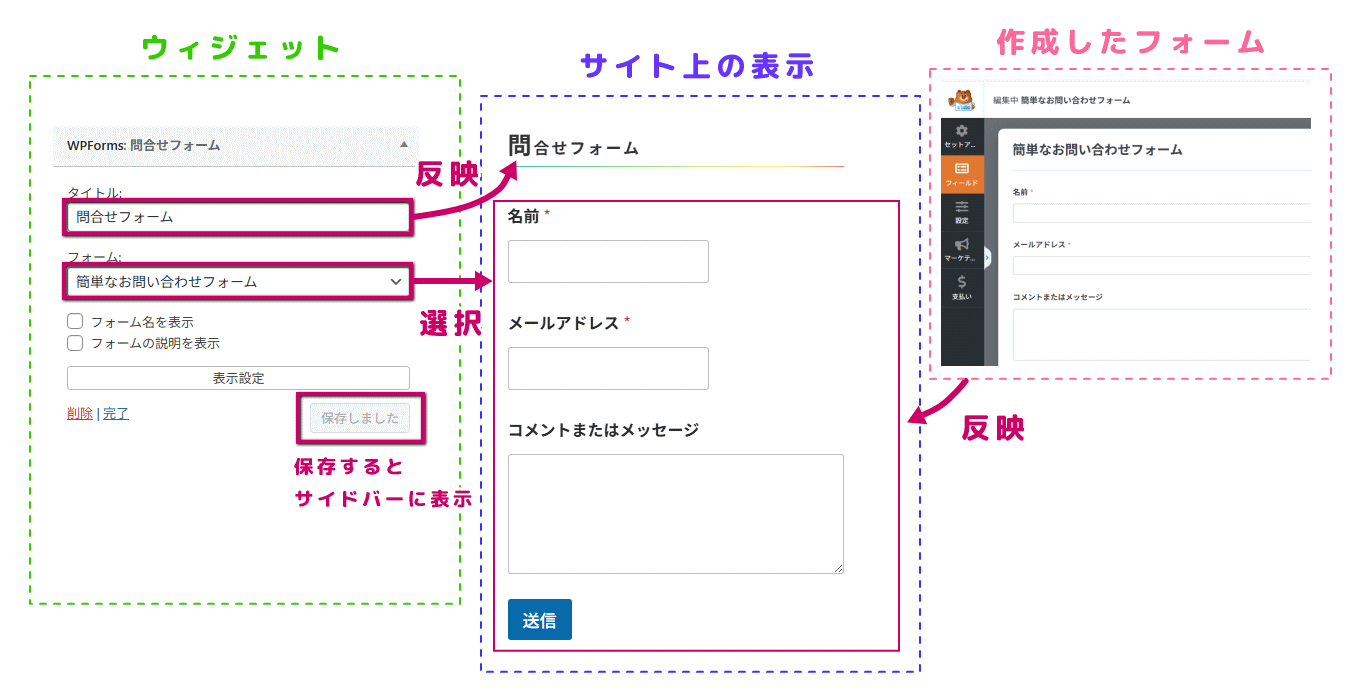Click the 保存しました button
1364x700 pixels.
tap(360, 418)
